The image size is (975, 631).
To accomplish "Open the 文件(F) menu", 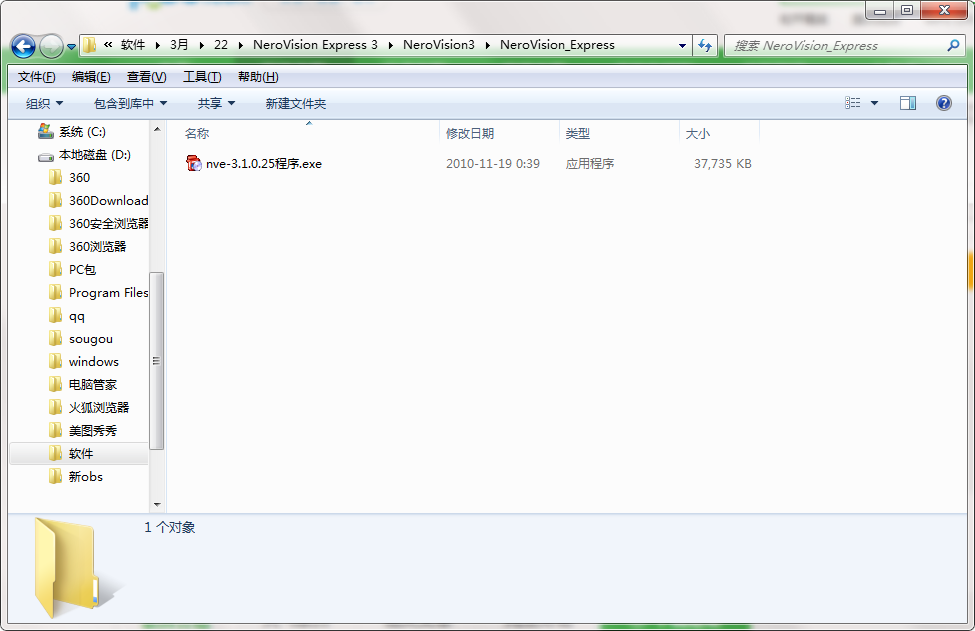I will pos(37,76).
